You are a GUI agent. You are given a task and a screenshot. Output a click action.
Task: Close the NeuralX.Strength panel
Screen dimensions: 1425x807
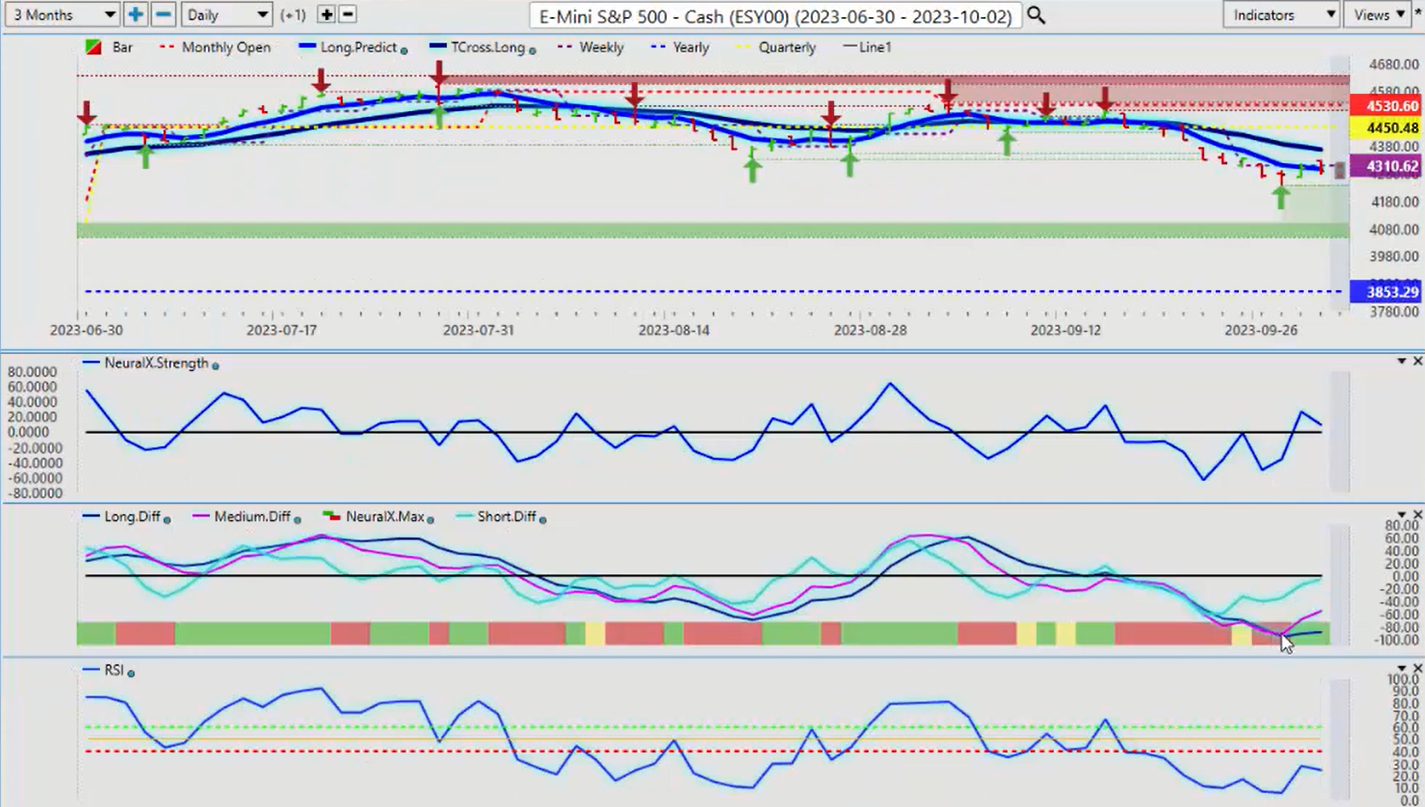[1417, 361]
